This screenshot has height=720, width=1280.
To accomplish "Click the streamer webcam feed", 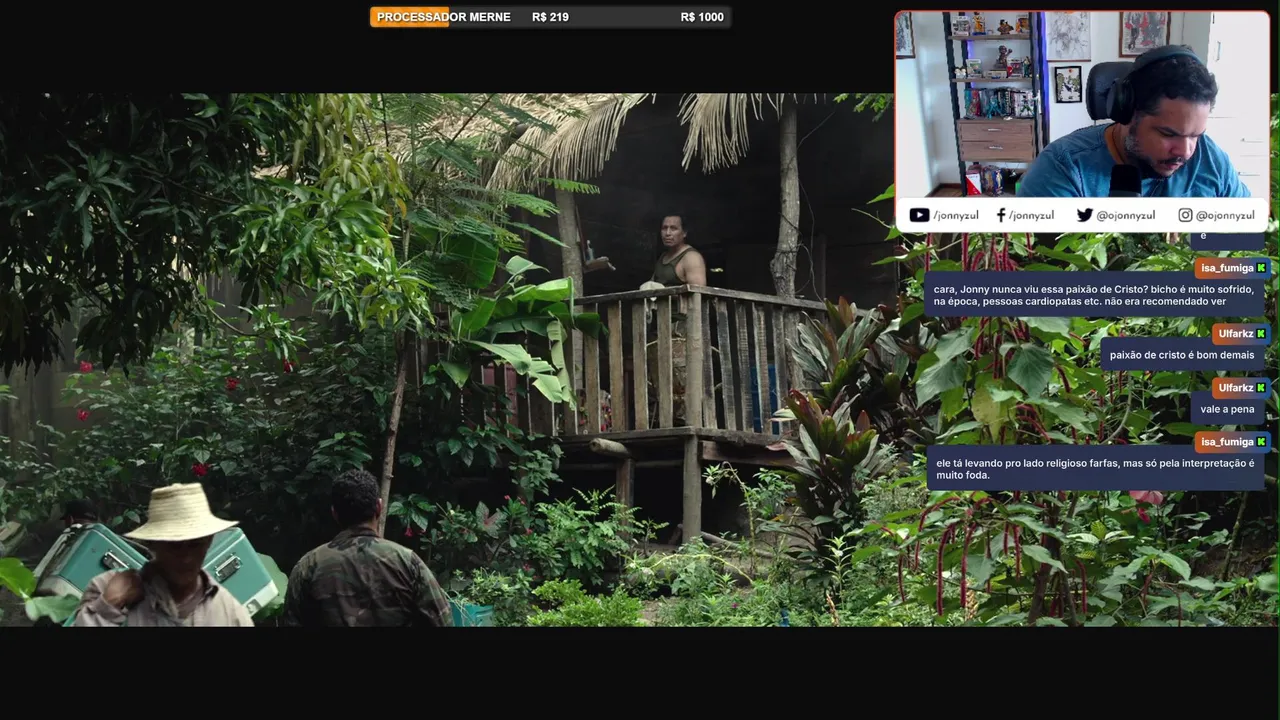I will point(1082,104).
